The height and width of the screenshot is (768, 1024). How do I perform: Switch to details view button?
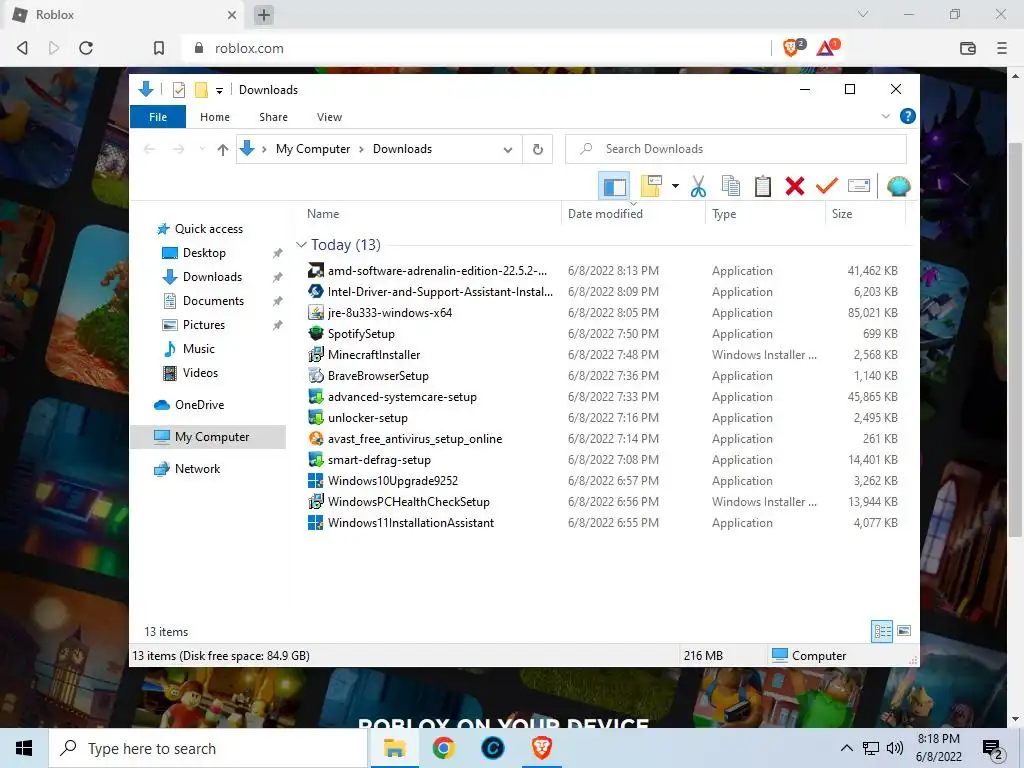(x=882, y=631)
